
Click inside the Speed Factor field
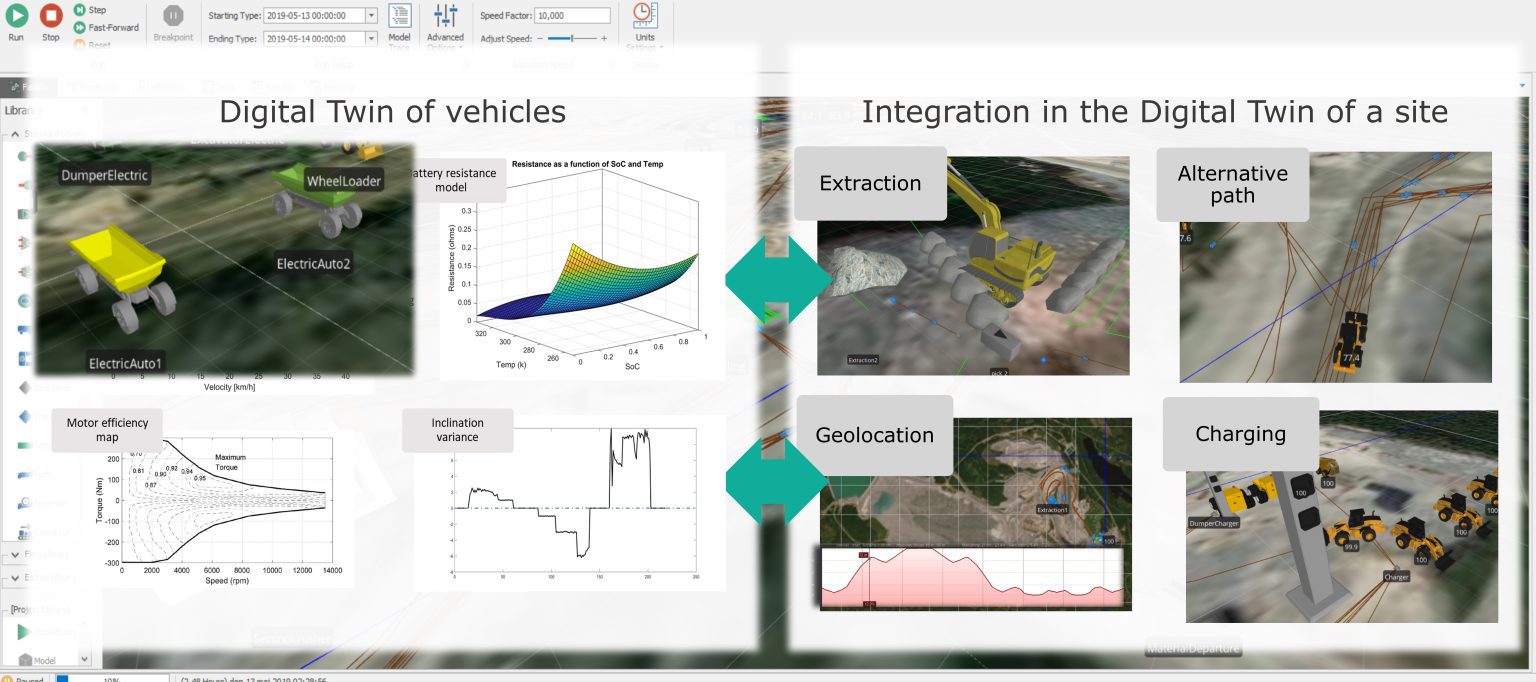pos(572,16)
